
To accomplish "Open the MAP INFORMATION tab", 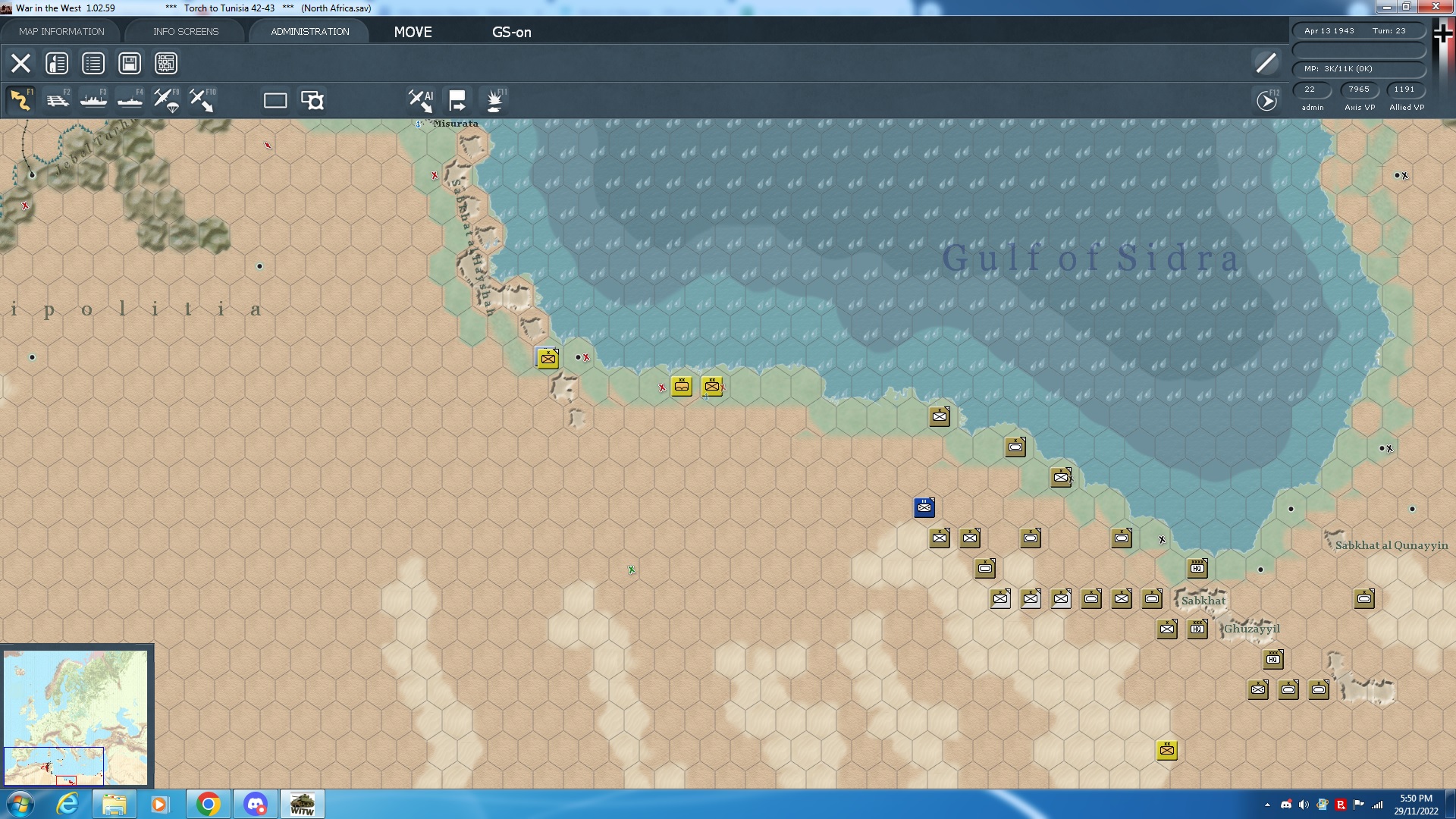I will click(x=61, y=31).
